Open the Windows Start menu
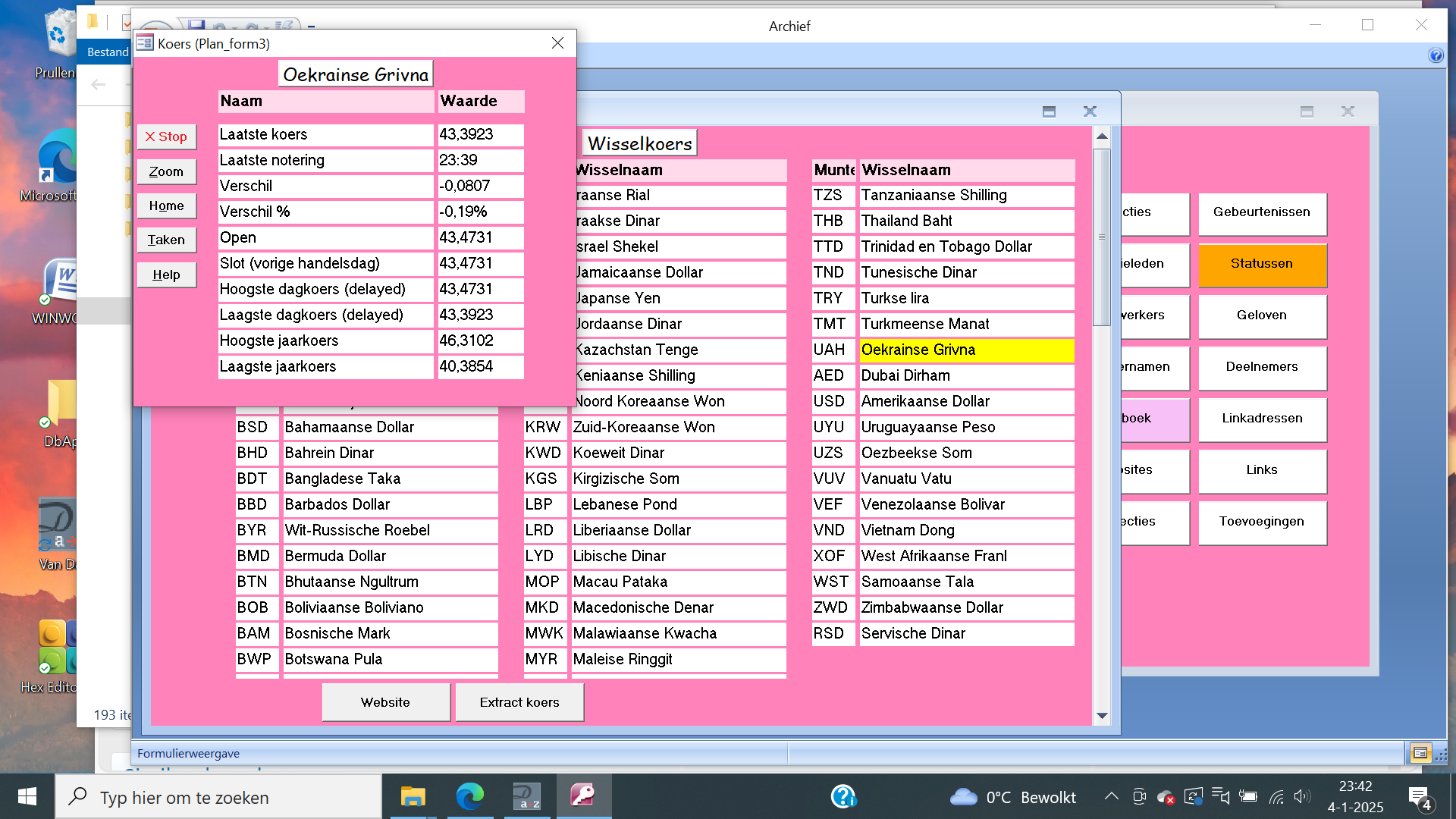1456x819 pixels. [27, 796]
